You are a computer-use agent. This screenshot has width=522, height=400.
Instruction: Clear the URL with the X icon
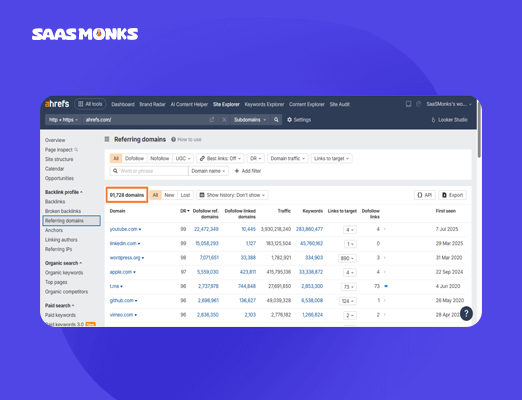[x=224, y=120]
